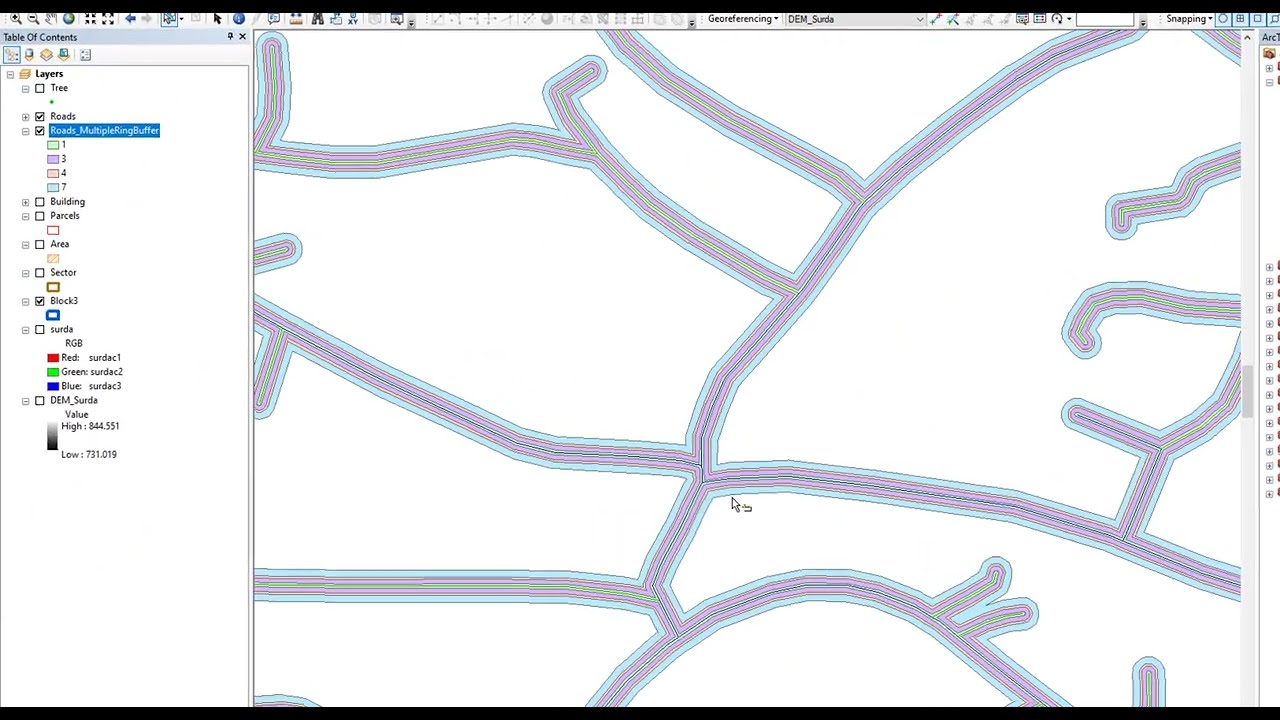Click the Fixed Zoom Out icon

pos(108,19)
